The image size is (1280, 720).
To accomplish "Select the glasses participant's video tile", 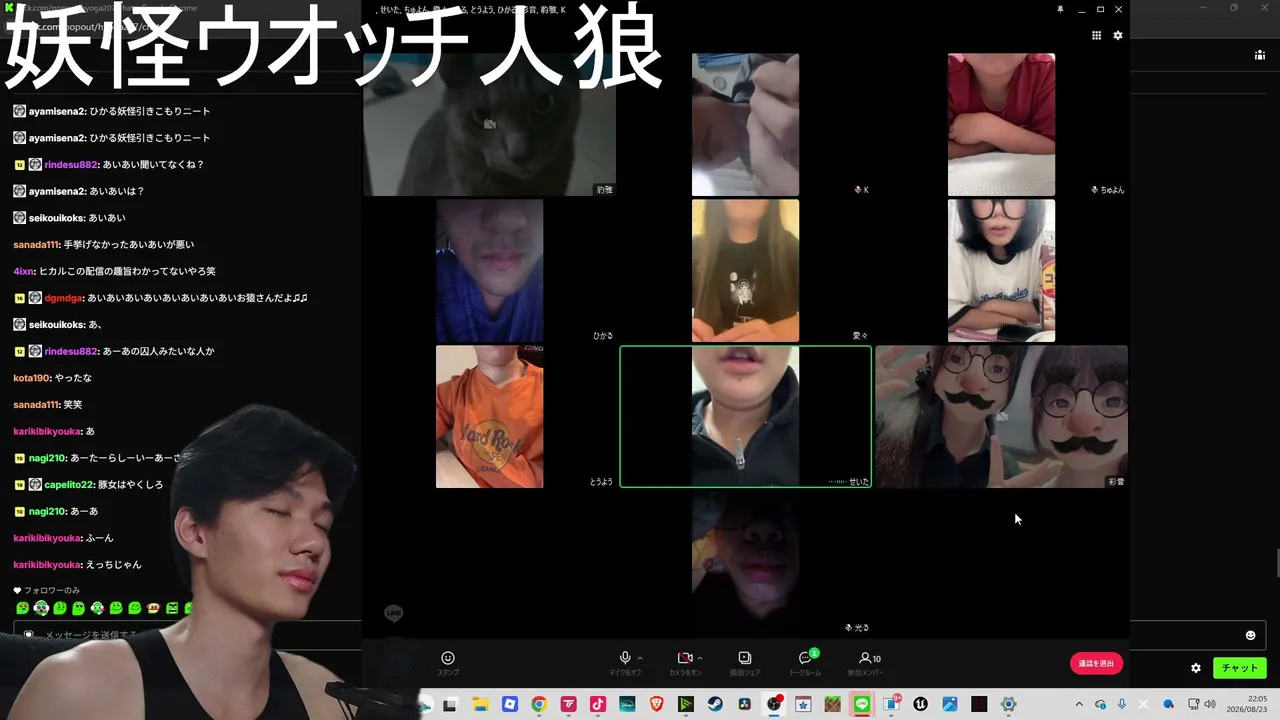I will pos(1001,270).
